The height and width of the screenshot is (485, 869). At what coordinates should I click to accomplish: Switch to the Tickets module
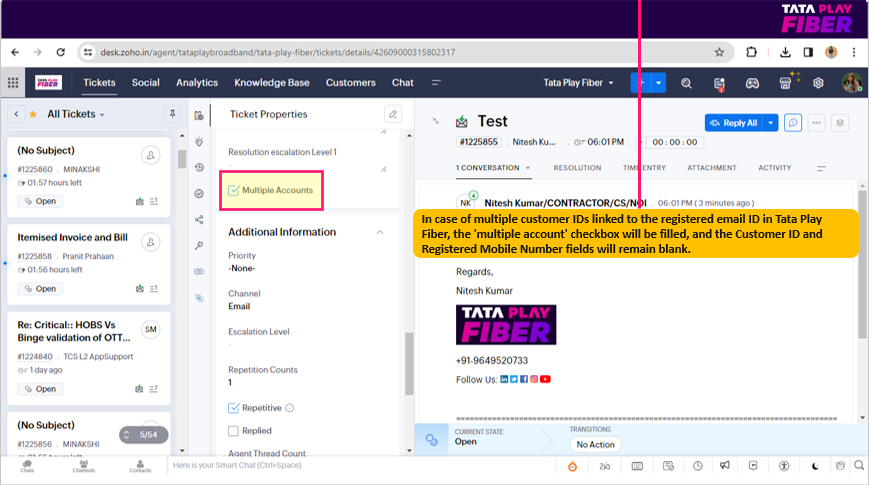(99, 83)
